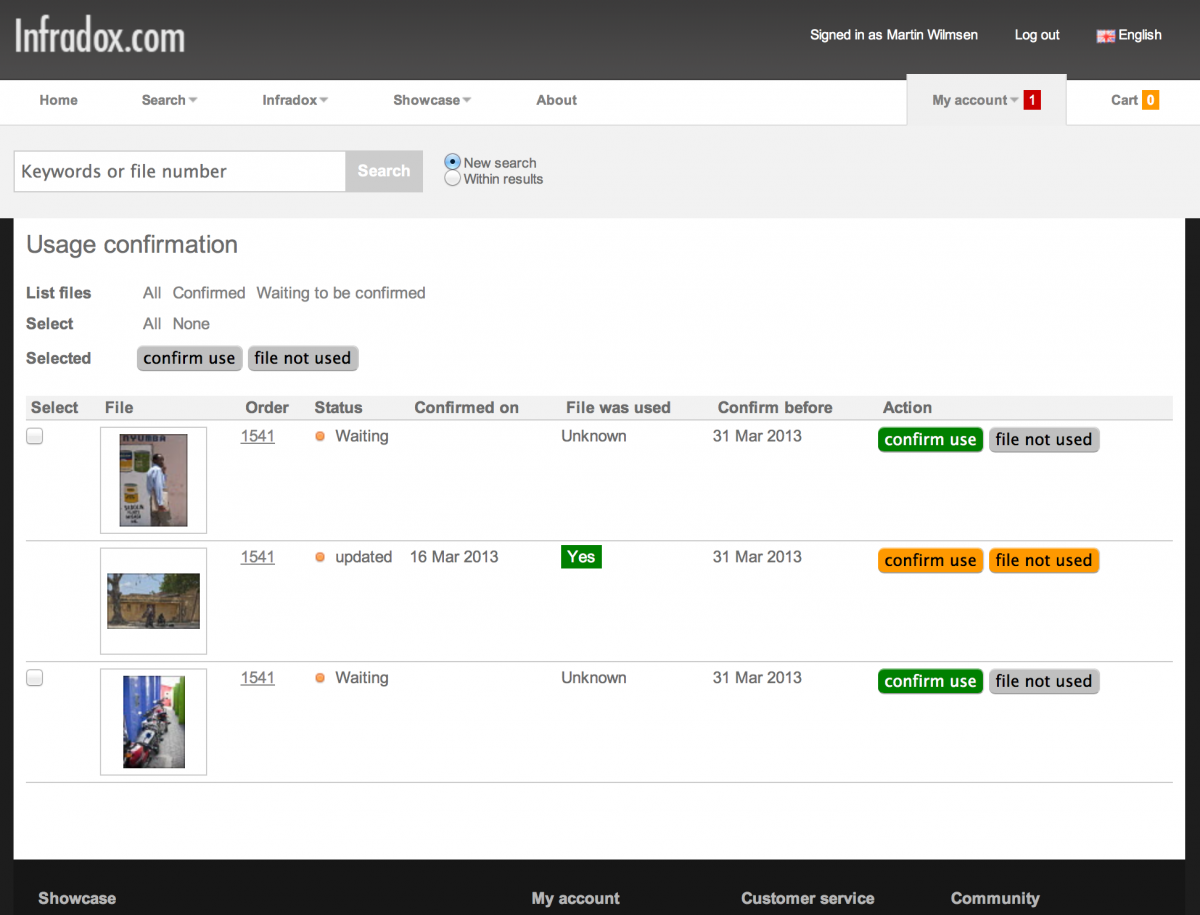The height and width of the screenshot is (915, 1200).
Task: Tick the checkbox for the first file row
Action: tap(35, 436)
